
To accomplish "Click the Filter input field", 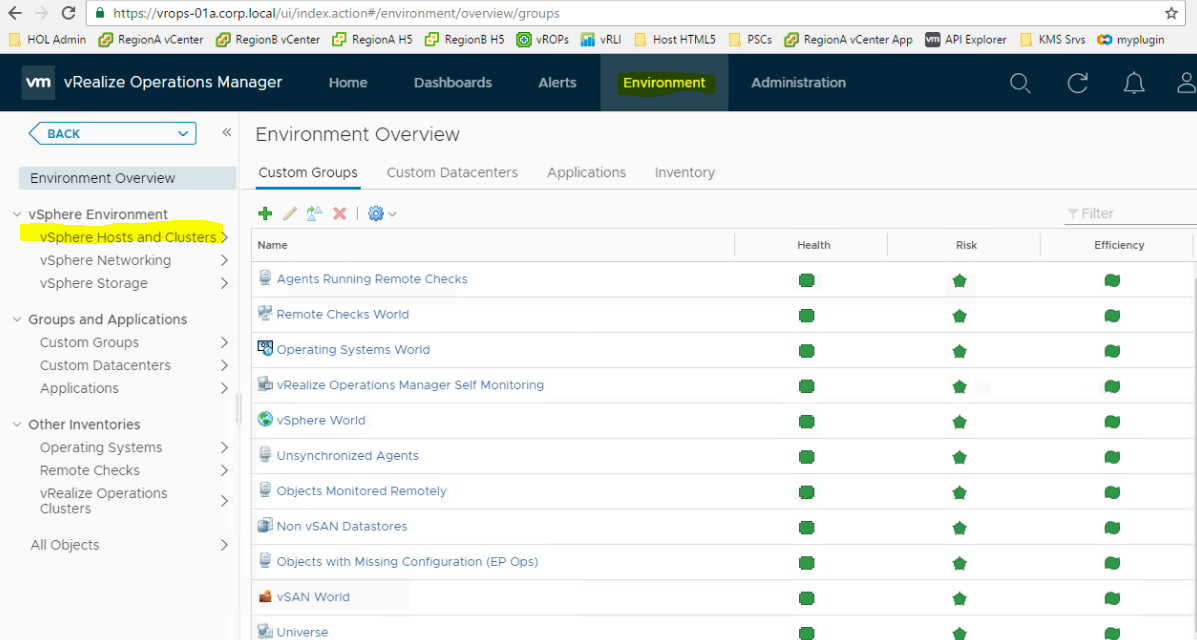I will click(1131, 214).
